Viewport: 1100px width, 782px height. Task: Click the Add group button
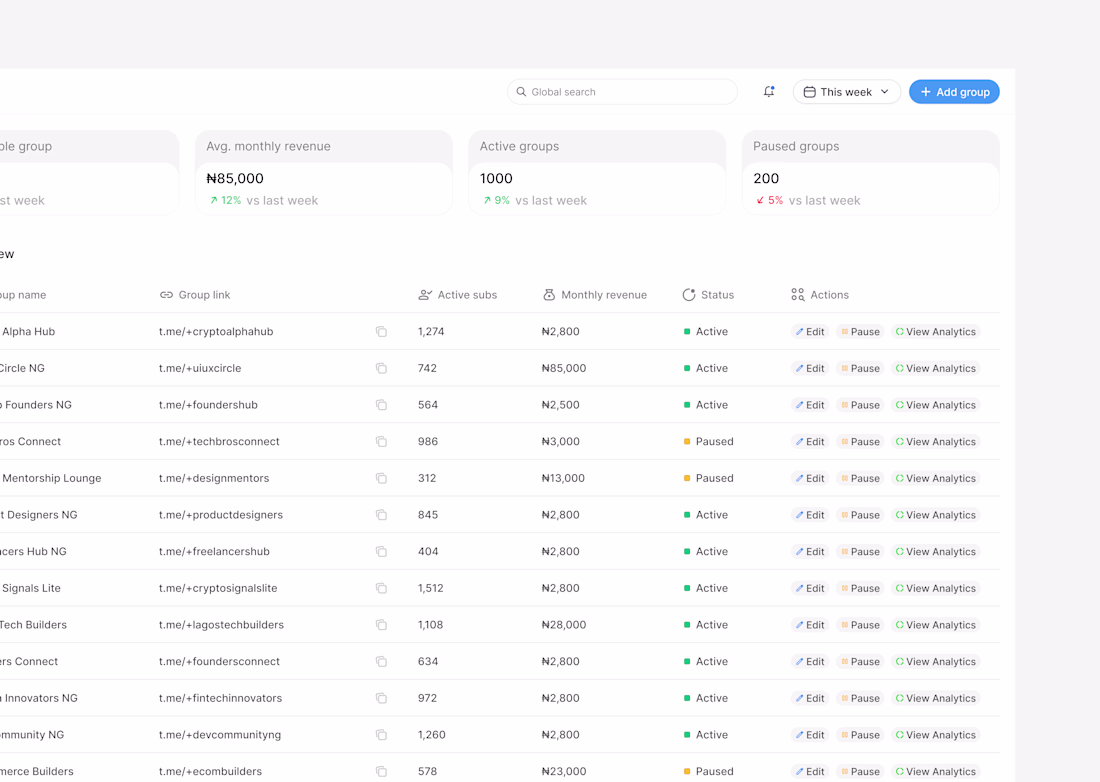(954, 92)
